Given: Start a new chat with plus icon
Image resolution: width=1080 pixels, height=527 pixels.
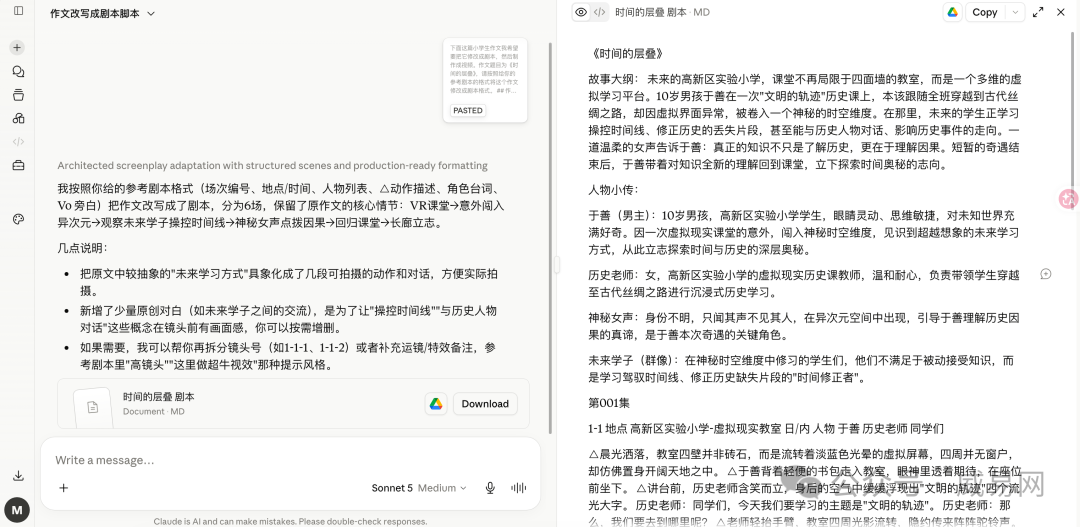Looking at the screenshot, I should click(18, 48).
